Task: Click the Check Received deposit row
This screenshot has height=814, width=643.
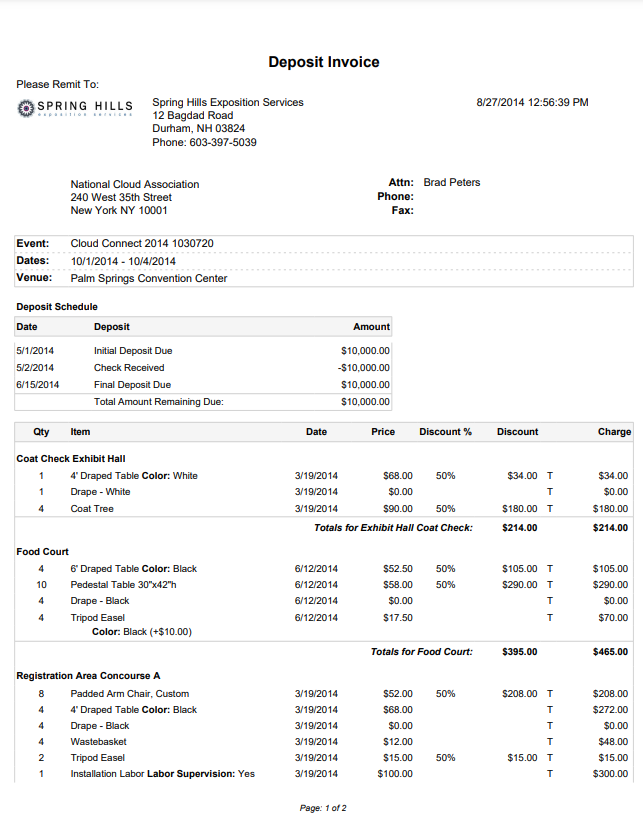Action: 129,368
